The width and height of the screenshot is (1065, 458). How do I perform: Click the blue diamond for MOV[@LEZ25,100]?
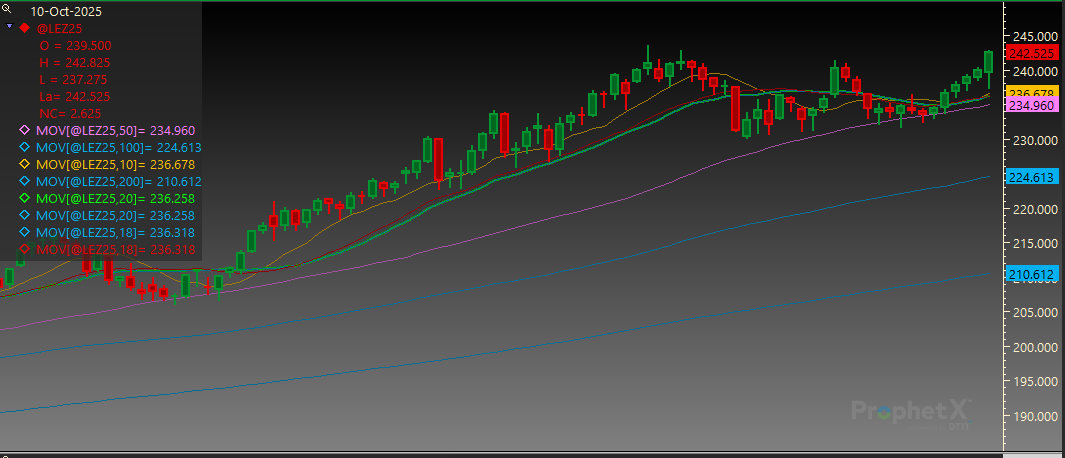click(25, 147)
